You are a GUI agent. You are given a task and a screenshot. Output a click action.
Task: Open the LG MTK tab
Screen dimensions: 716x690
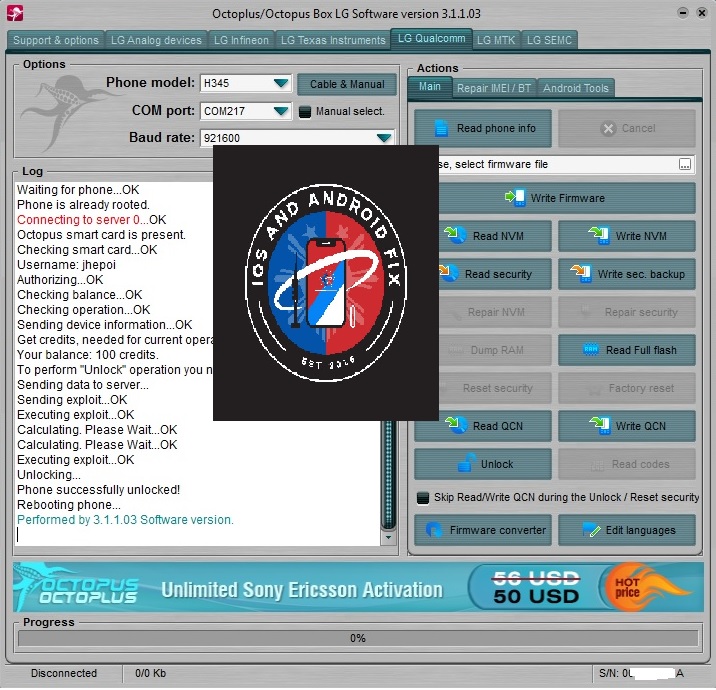[x=496, y=40]
